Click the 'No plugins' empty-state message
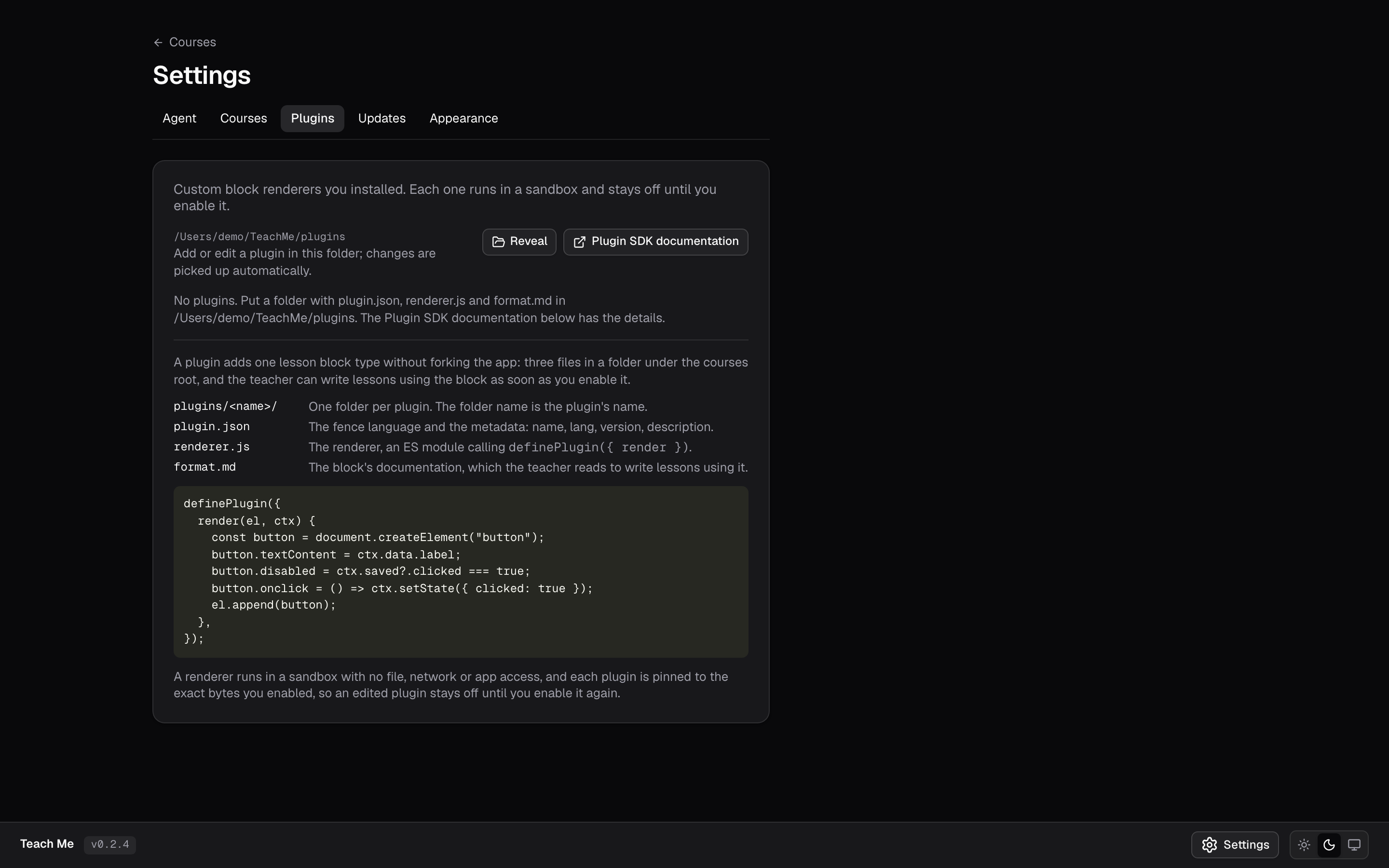Image resolution: width=1389 pixels, height=868 pixels. (419, 310)
